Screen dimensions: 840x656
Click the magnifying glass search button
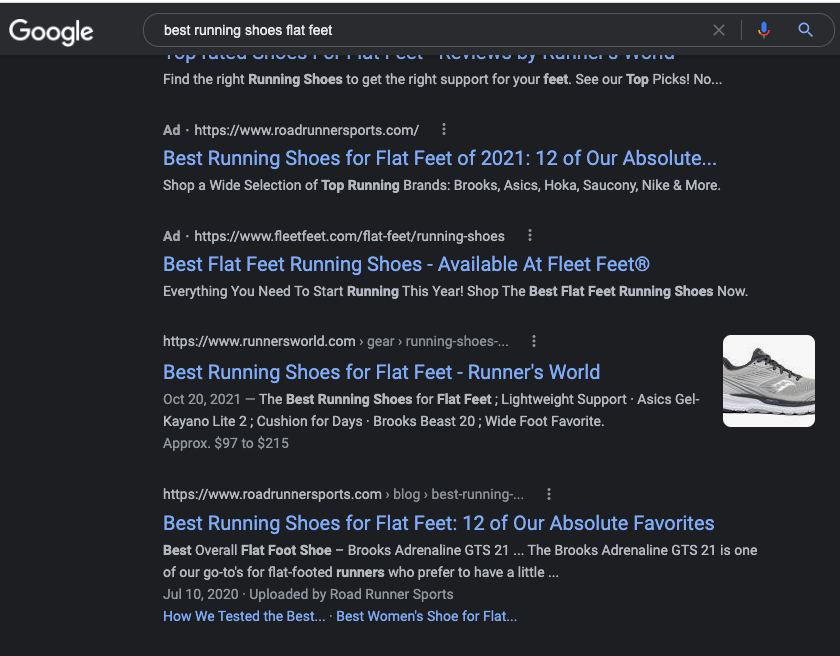pyautogui.click(x=805, y=30)
